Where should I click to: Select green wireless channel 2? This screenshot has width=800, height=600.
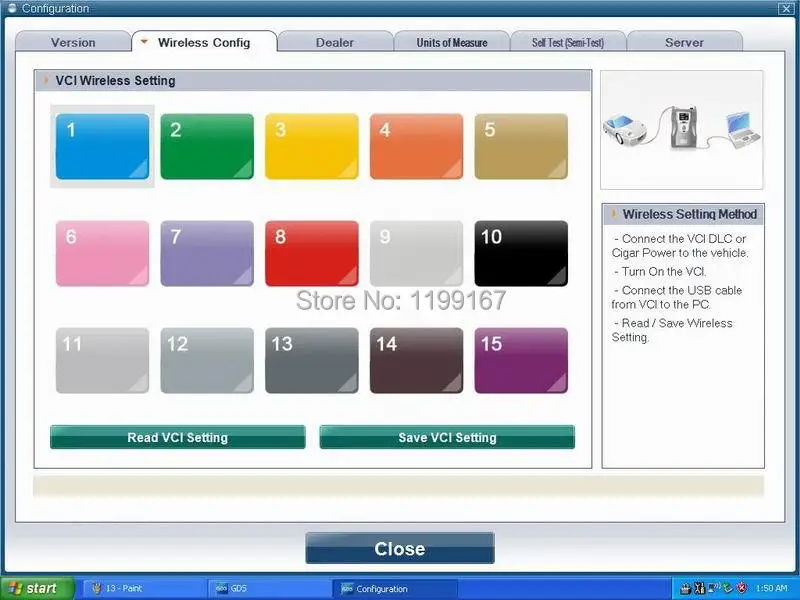click(x=207, y=146)
